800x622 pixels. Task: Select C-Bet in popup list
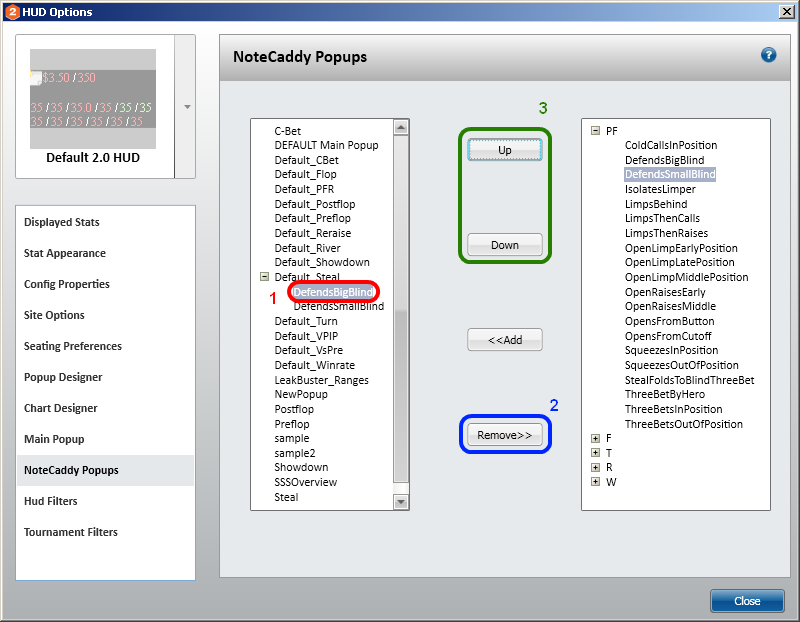tap(288, 131)
